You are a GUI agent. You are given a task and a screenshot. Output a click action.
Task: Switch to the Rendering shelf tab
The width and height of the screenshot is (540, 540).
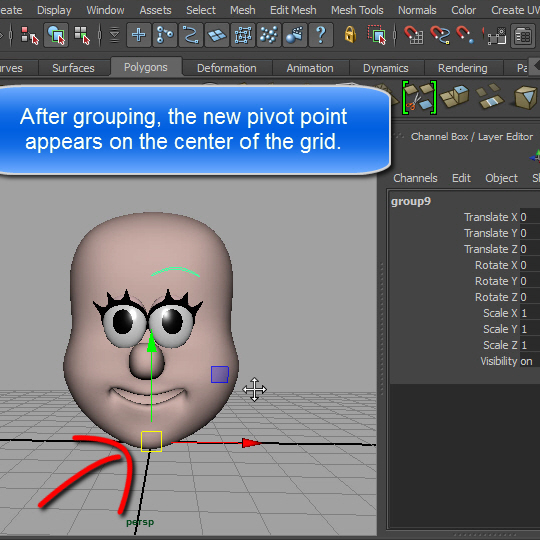[x=463, y=68]
